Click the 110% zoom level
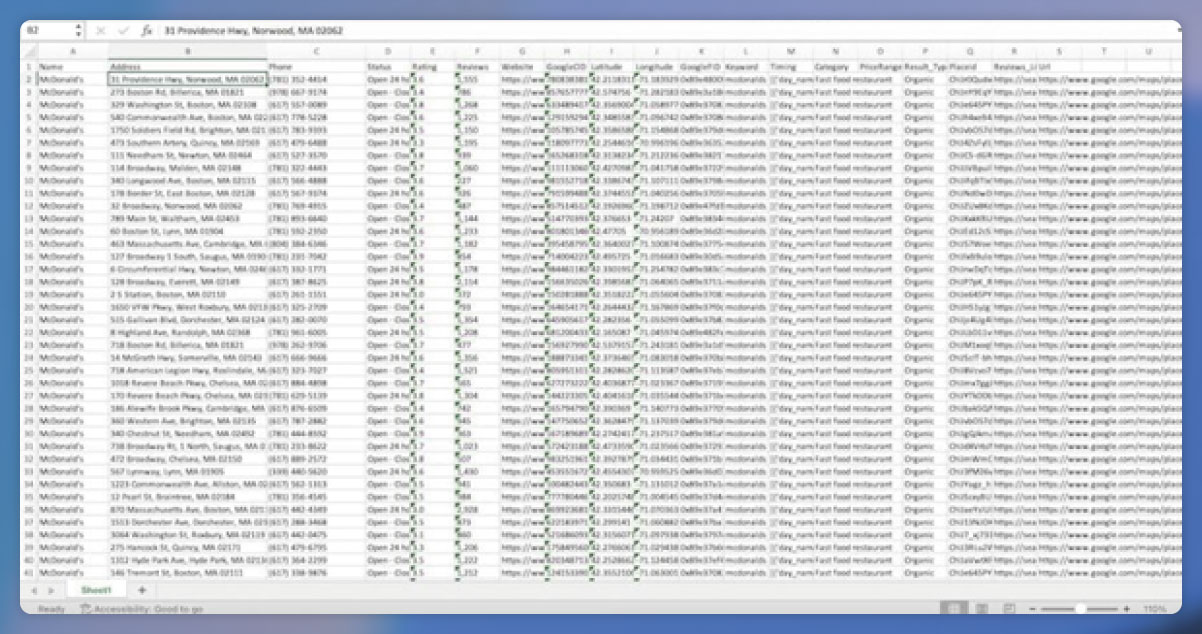This screenshot has width=1202, height=634. pyautogui.click(x=1156, y=608)
